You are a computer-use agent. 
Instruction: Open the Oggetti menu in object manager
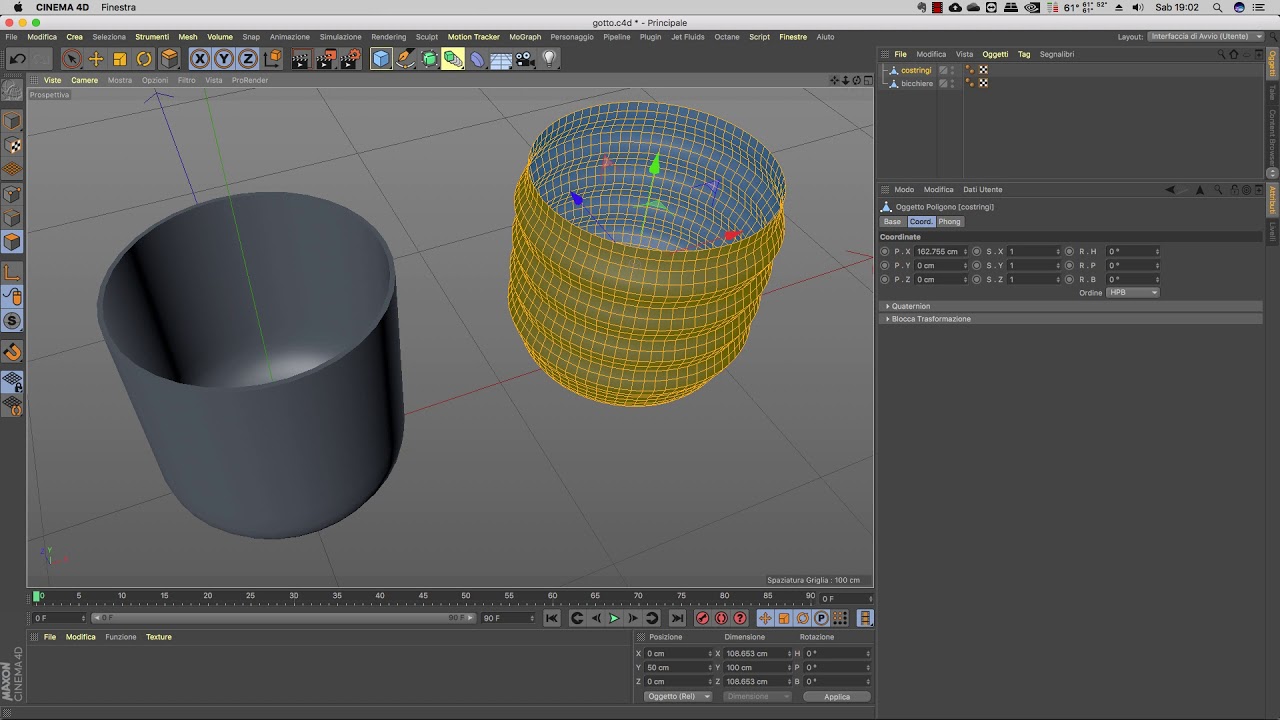pos(995,54)
